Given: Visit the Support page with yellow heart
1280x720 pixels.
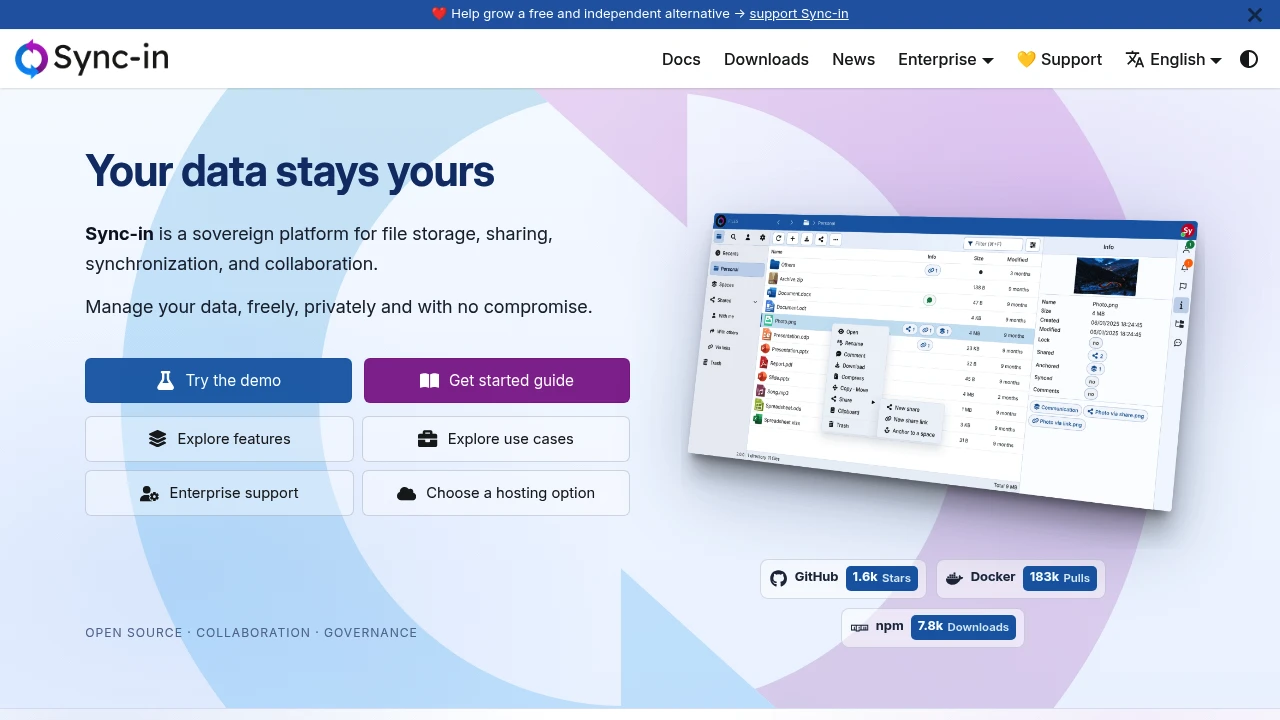Looking at the screenshot, I should (x=1059, y=59).
